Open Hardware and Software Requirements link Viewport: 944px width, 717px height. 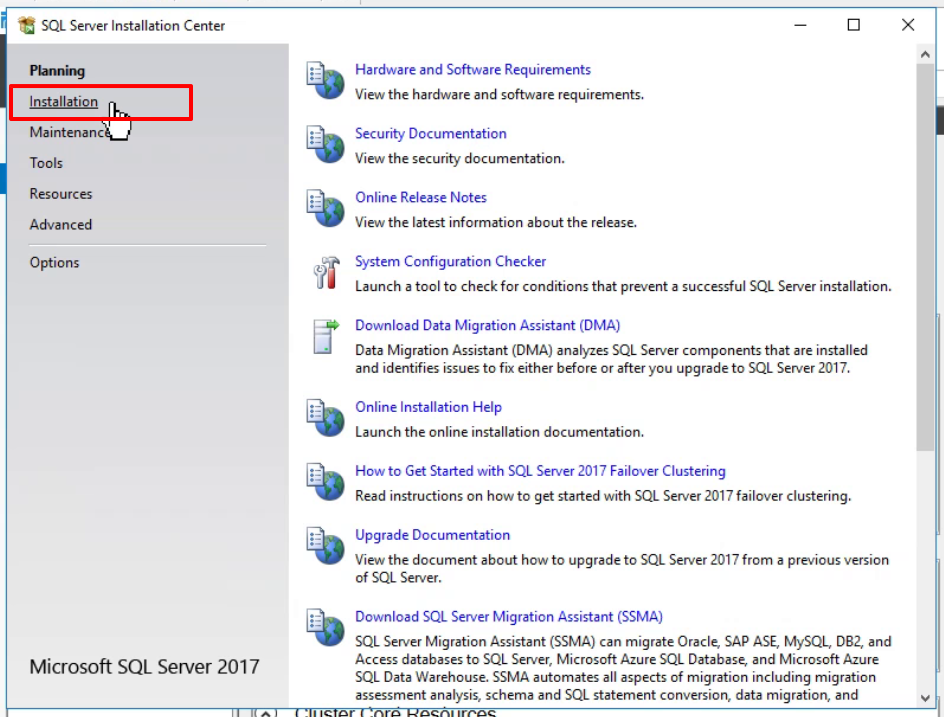[473, 69]
